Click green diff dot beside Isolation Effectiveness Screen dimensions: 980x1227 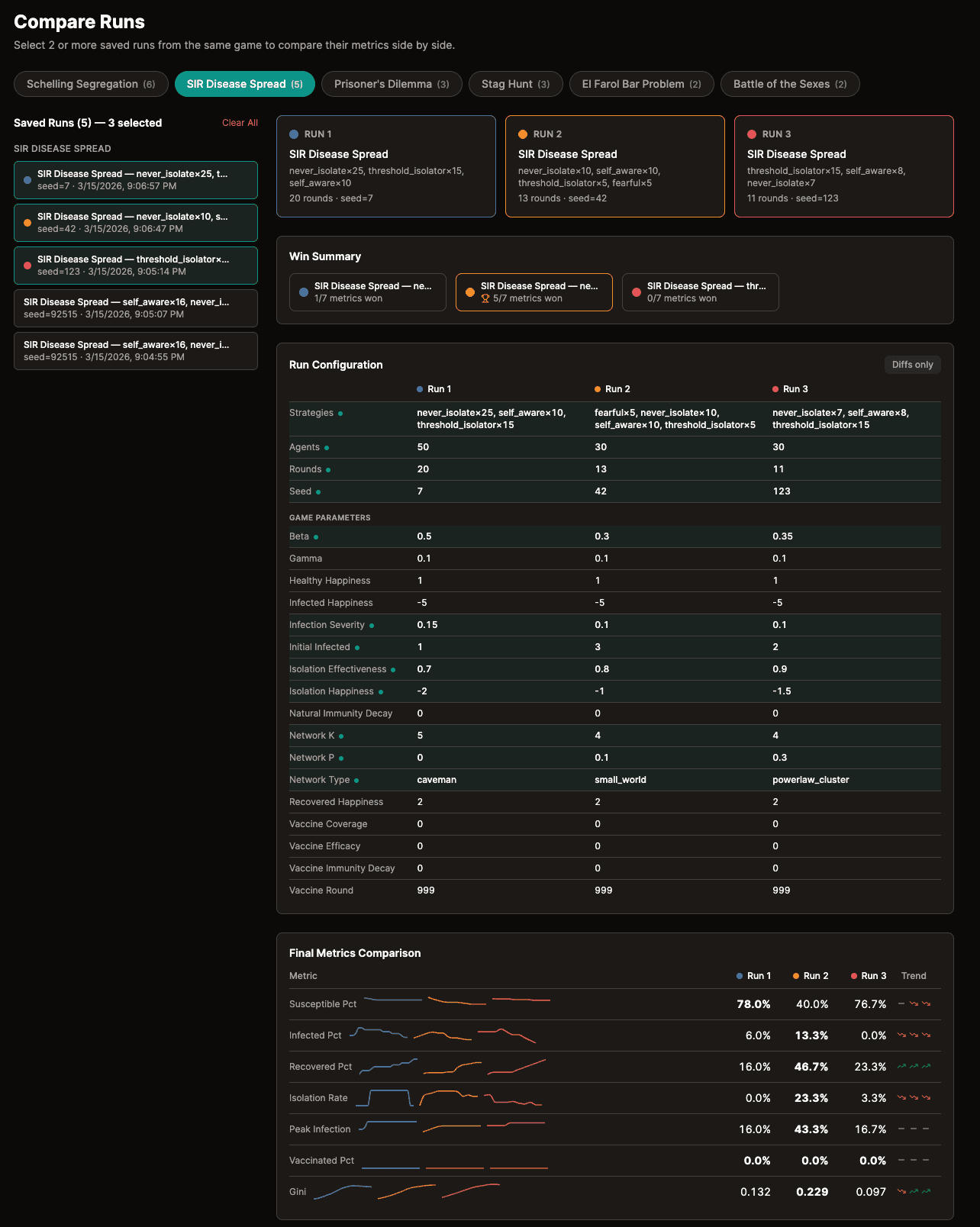(x=393, y=670)
